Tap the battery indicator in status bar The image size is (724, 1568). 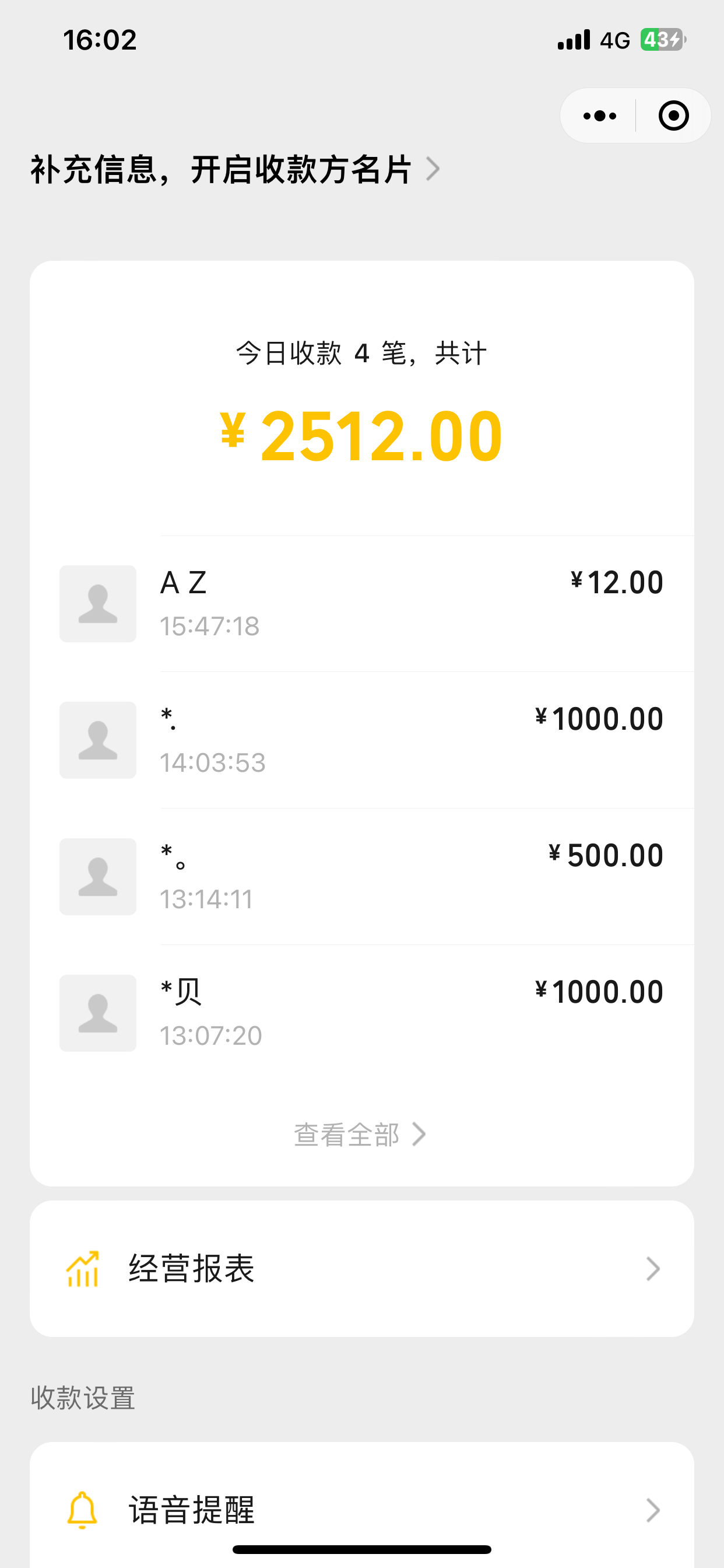[x=662, y=40]
